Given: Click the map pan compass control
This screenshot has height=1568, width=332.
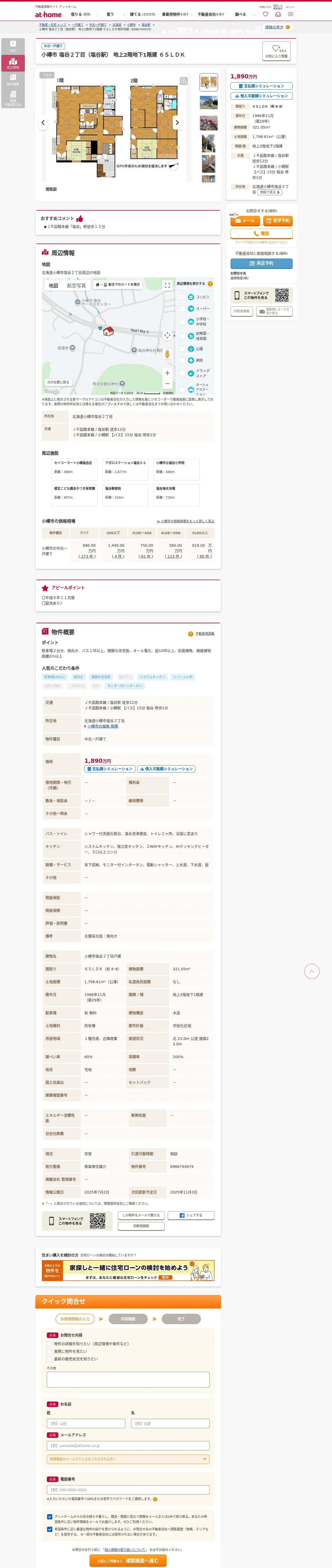Looking at the screenshot, I should pos(167,335).
